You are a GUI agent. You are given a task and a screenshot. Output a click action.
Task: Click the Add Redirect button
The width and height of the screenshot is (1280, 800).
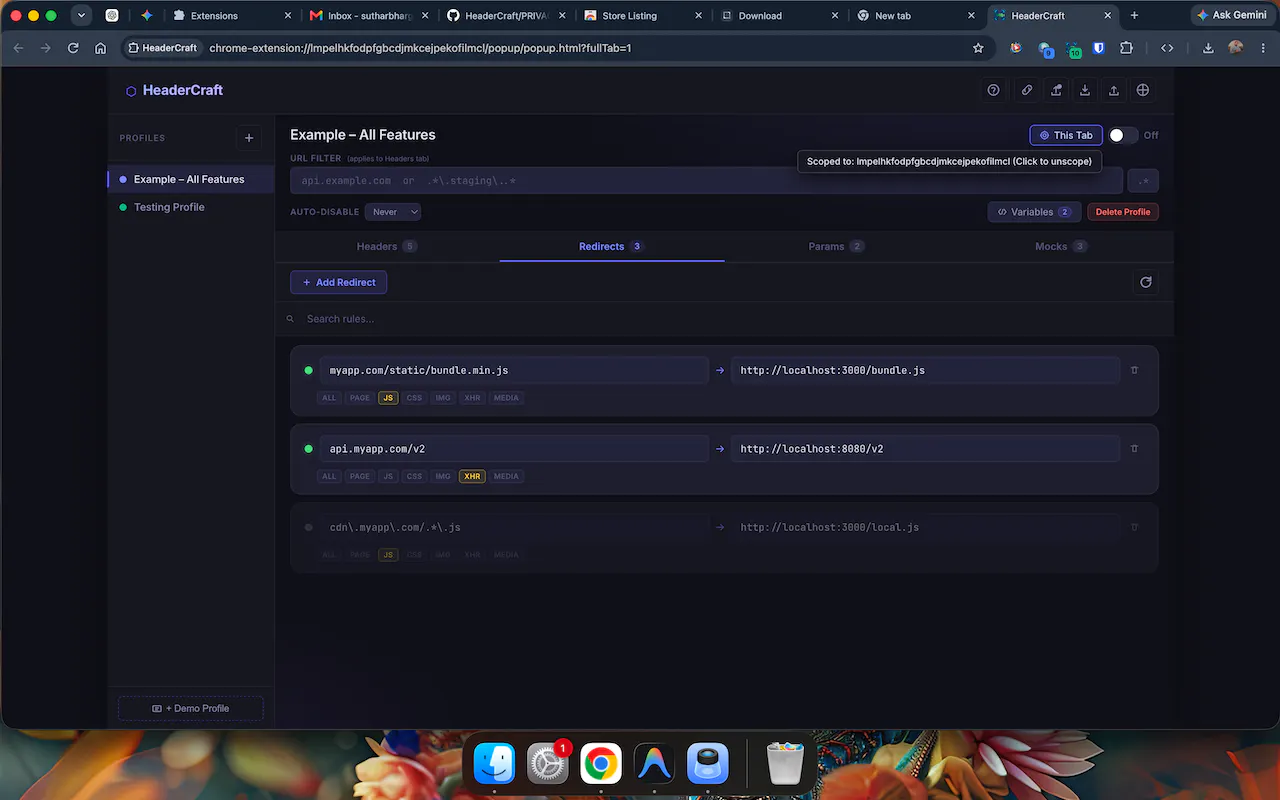point(339,282)
